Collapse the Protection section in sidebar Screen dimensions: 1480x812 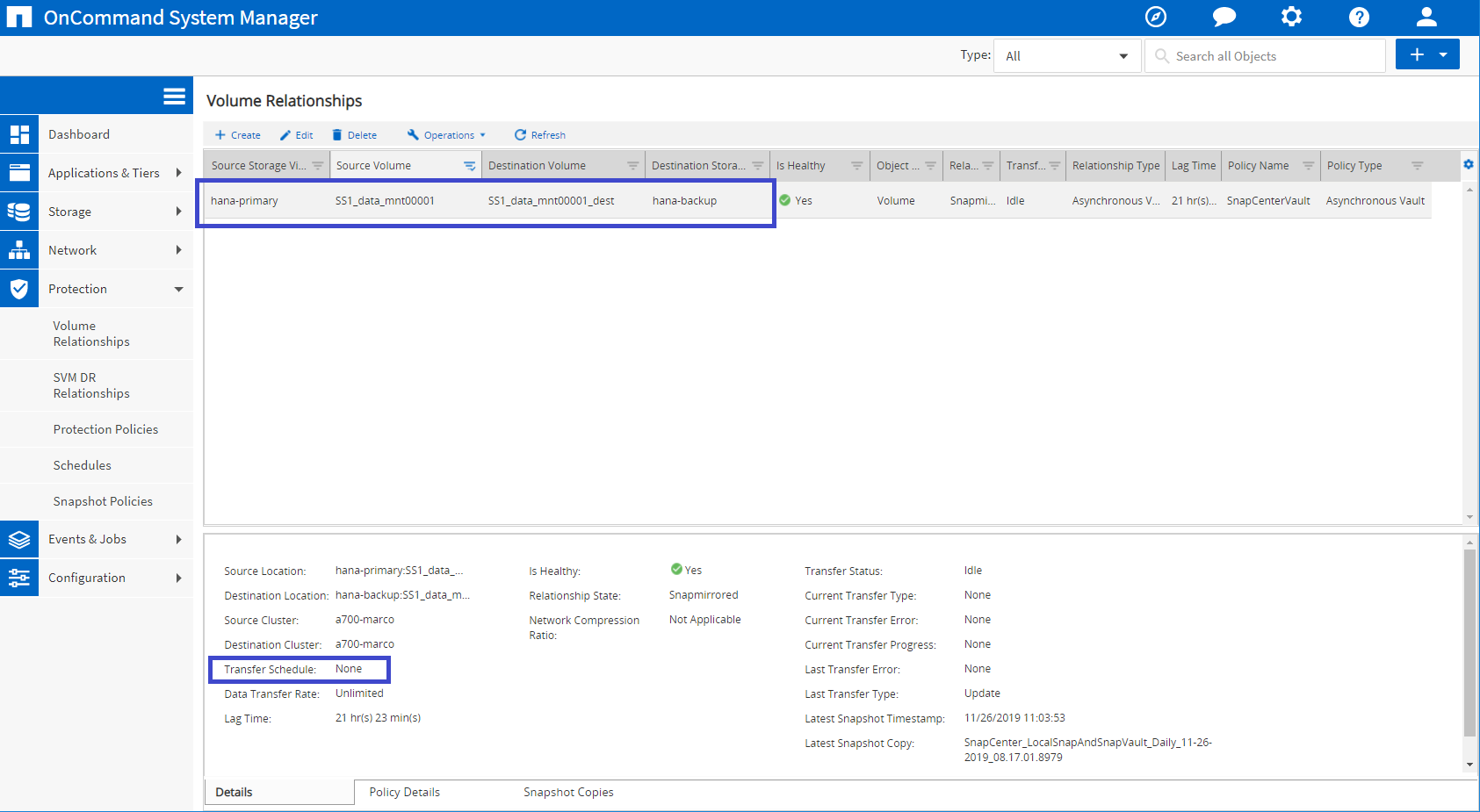click(x=178, y=289)
